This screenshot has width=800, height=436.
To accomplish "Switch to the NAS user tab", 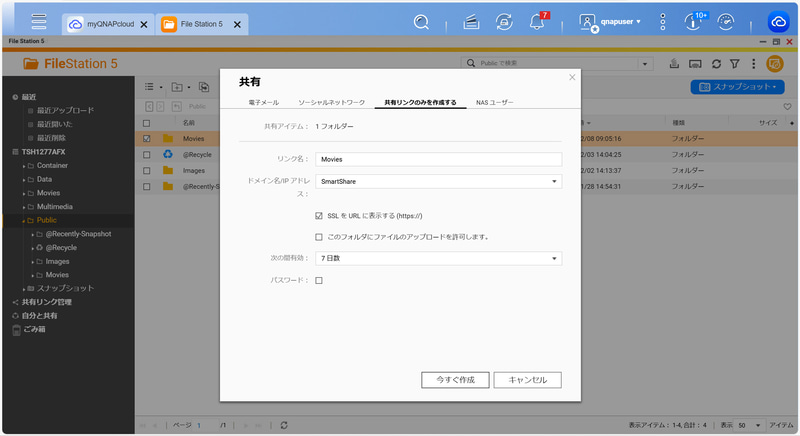I will [495, 102].
